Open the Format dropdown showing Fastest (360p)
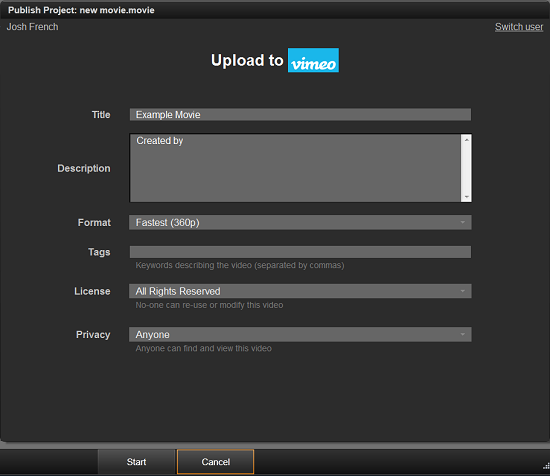 [300, 222]
